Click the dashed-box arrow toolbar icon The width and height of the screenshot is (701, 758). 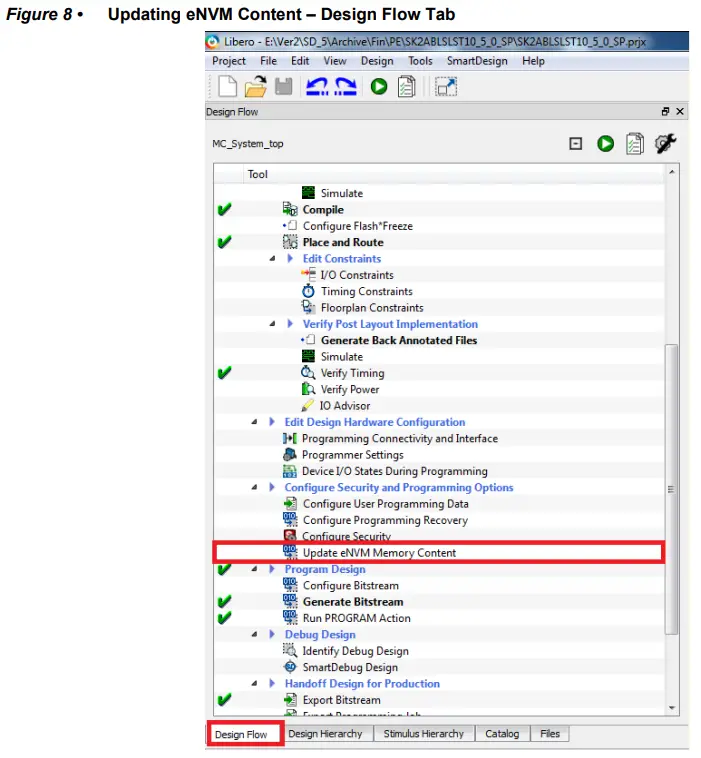446,87
